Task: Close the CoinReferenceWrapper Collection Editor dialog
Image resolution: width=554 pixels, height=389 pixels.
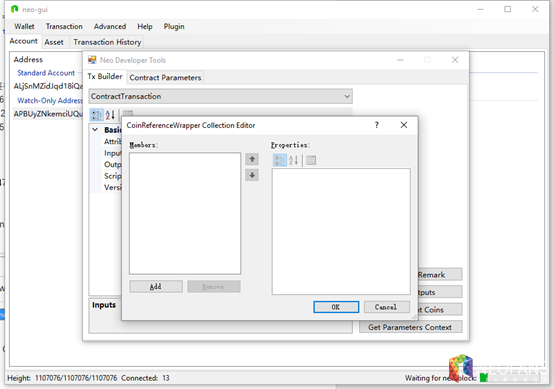Action: click(x=404, y=125)
